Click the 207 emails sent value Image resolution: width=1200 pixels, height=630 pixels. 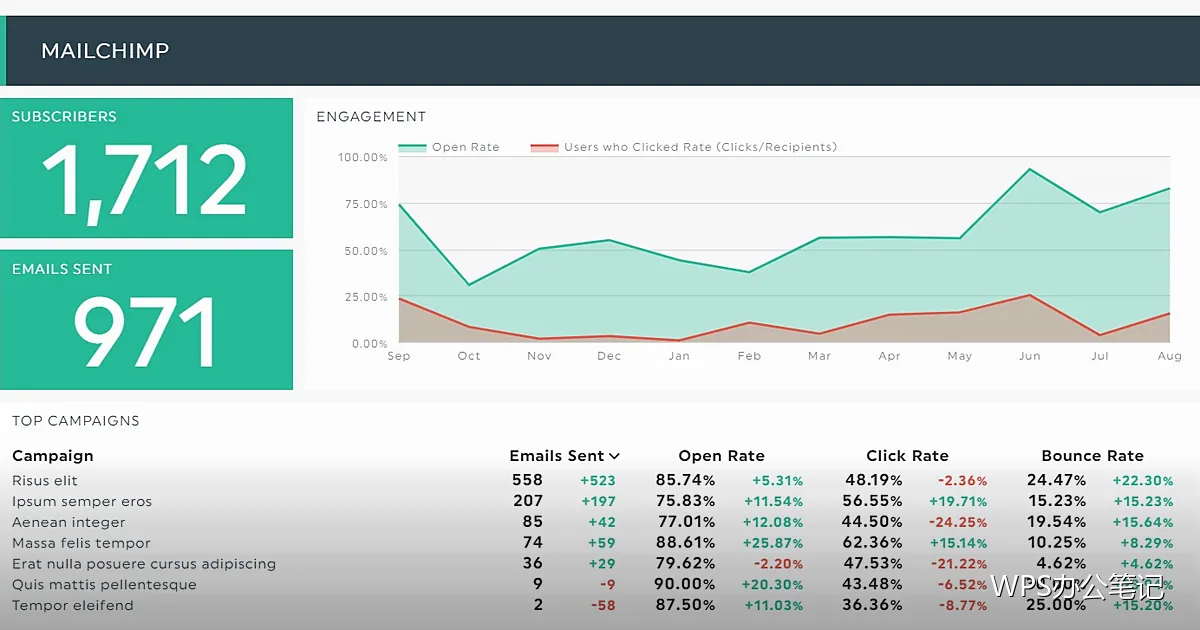tap(528, 502)
